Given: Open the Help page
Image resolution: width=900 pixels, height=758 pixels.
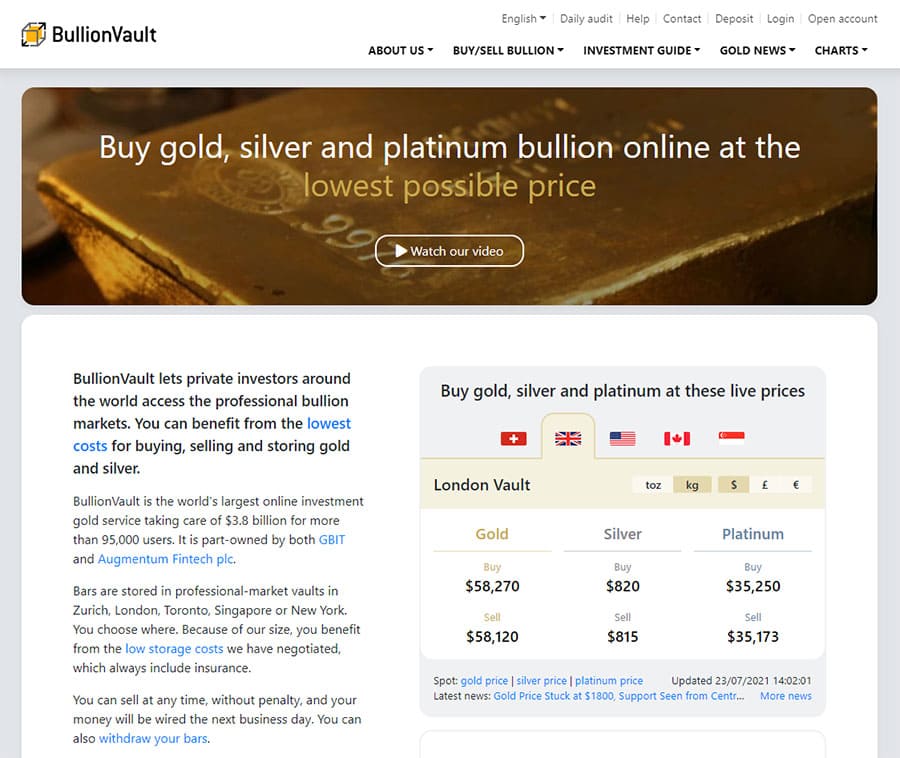Looking at the screenshot, I should (638, 18).
